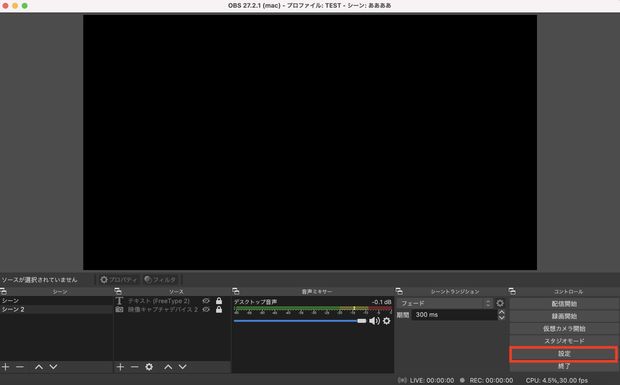The width and height of the screenshot is (620, 385).
Task: Open desktop audio gear settings in mixer
Action: point(387,321)
